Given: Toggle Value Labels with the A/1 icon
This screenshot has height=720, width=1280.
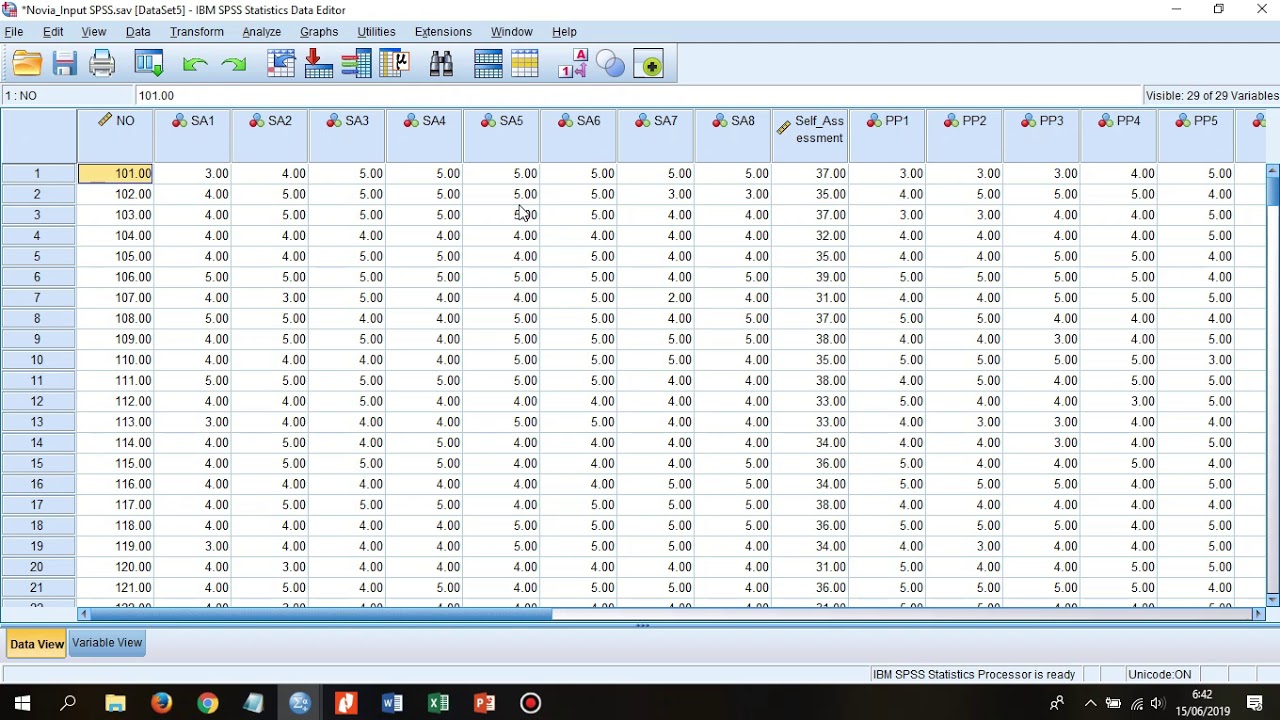Looking at the screenshot, I should coord(573,64).
